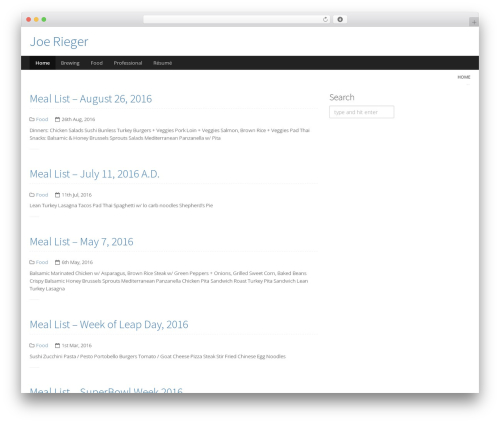Open Meal List – July 11, 2016 A.D. post
Screen dimensions: 500x423
coord(94,174)
